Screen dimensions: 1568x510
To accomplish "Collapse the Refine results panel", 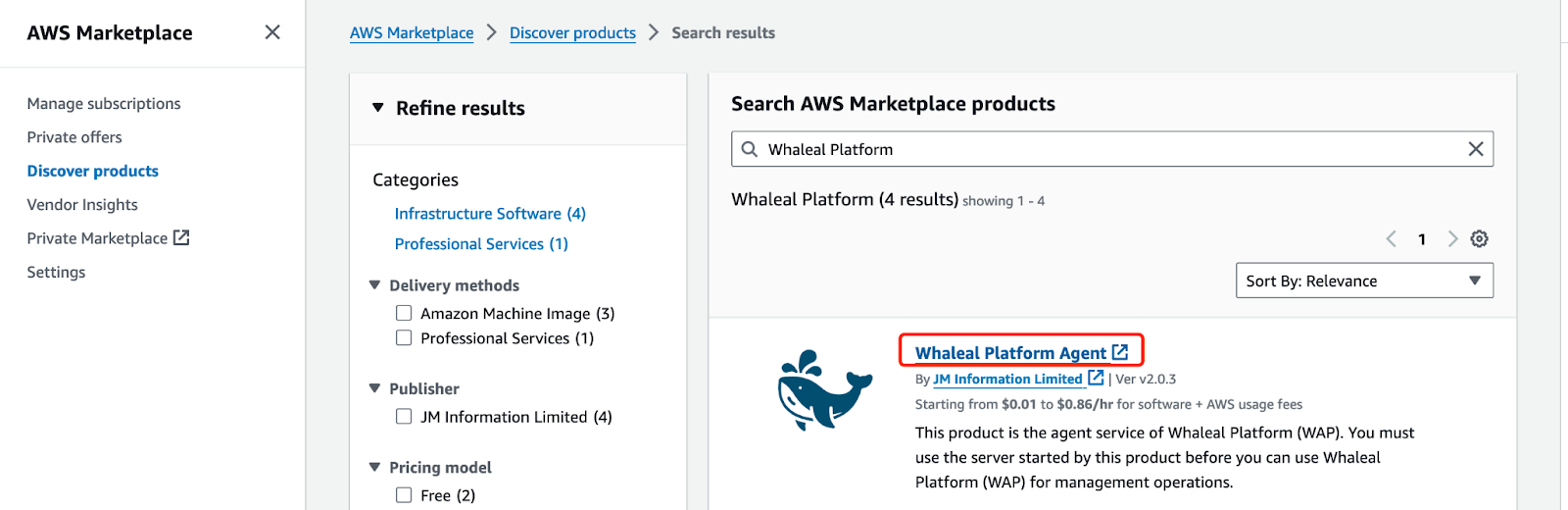I will [378, 108].
